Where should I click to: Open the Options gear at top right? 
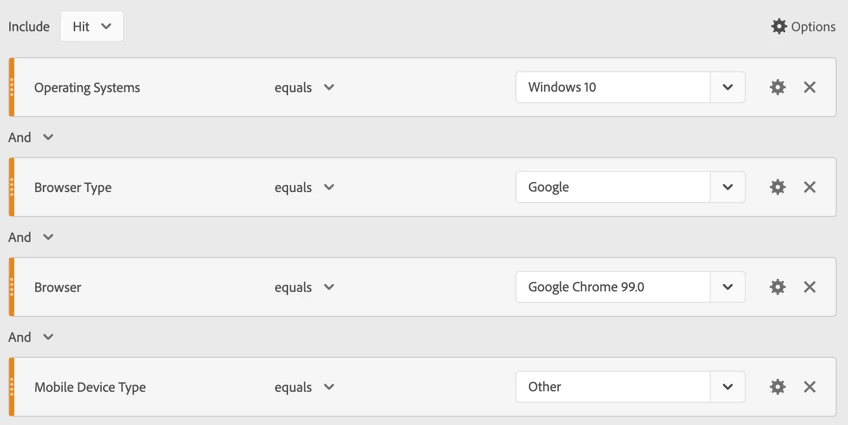coord(803,26)
